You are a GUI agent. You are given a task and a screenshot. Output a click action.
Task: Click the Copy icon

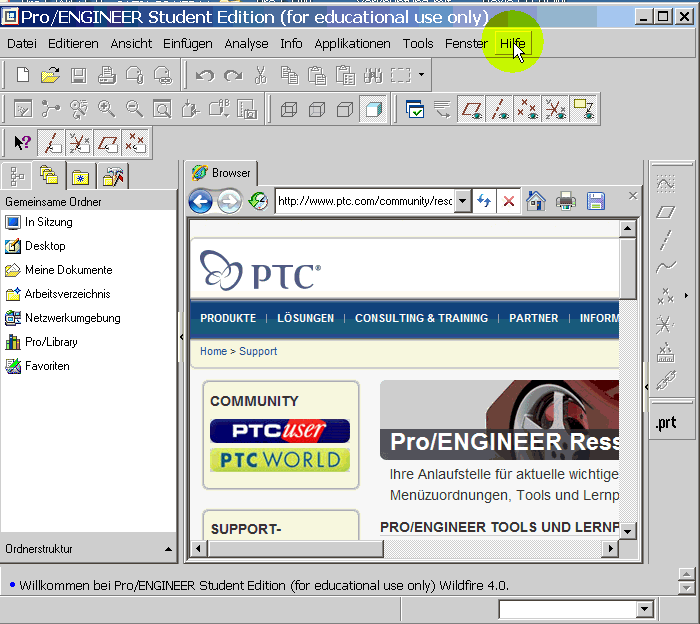tap(289, 75)
